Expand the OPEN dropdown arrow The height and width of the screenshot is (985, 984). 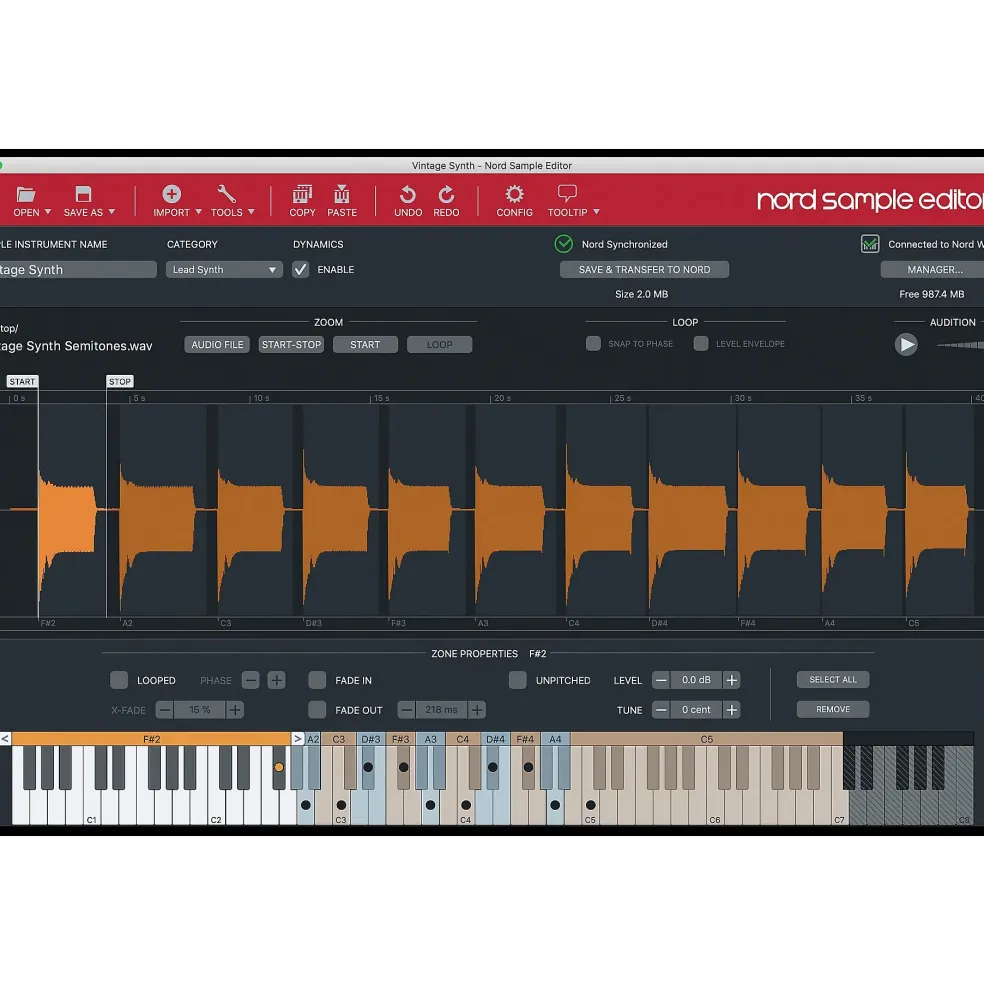[48, 212]
